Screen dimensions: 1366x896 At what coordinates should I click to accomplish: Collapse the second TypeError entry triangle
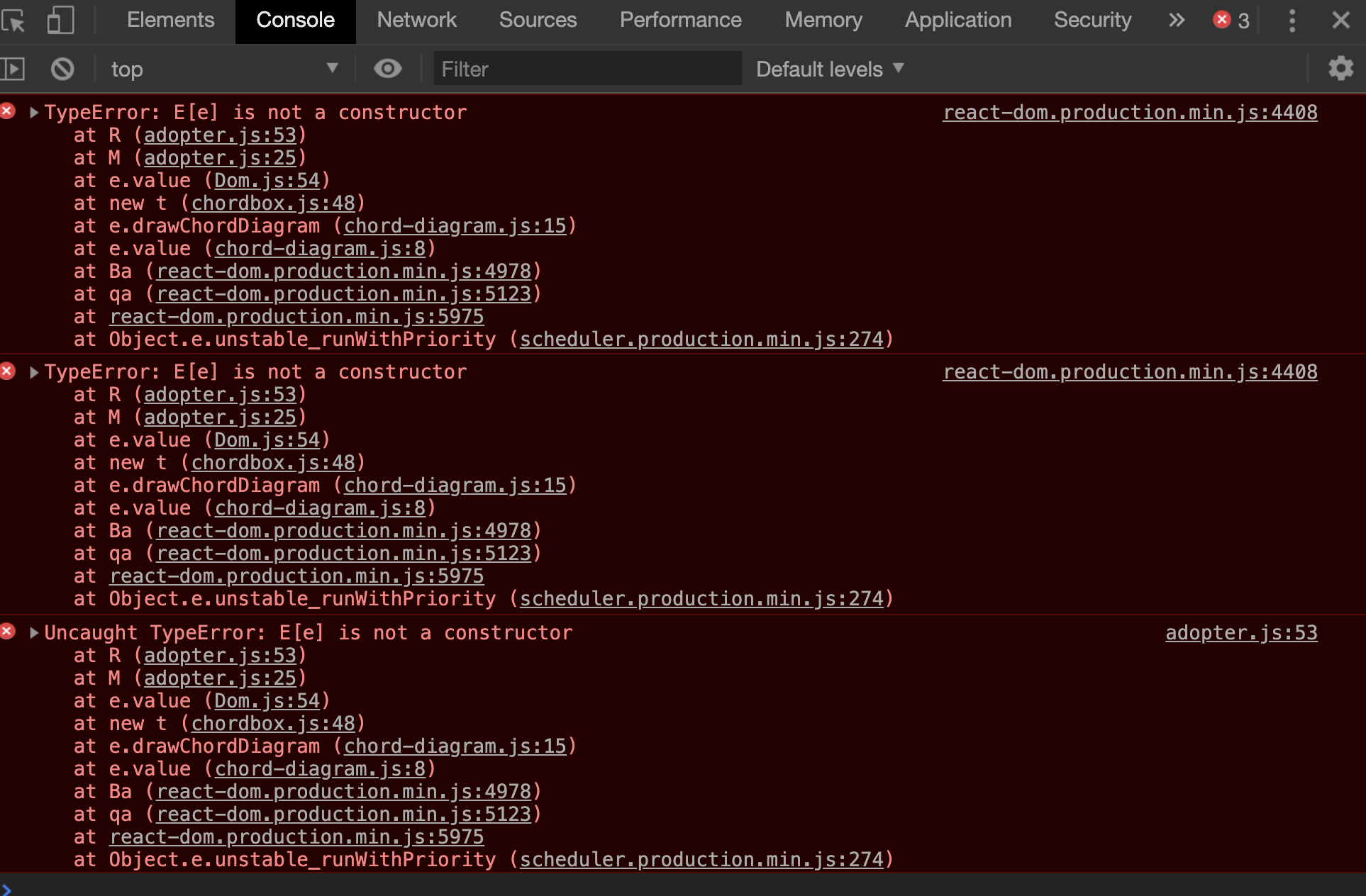33,372
